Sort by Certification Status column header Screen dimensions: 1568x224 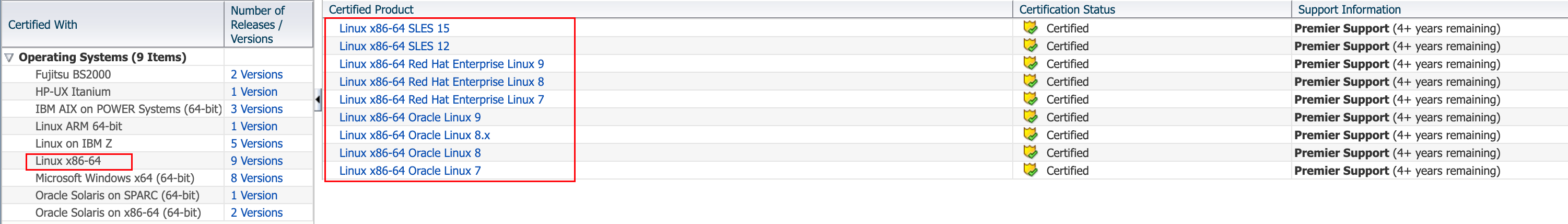[x=1067, y=9]
